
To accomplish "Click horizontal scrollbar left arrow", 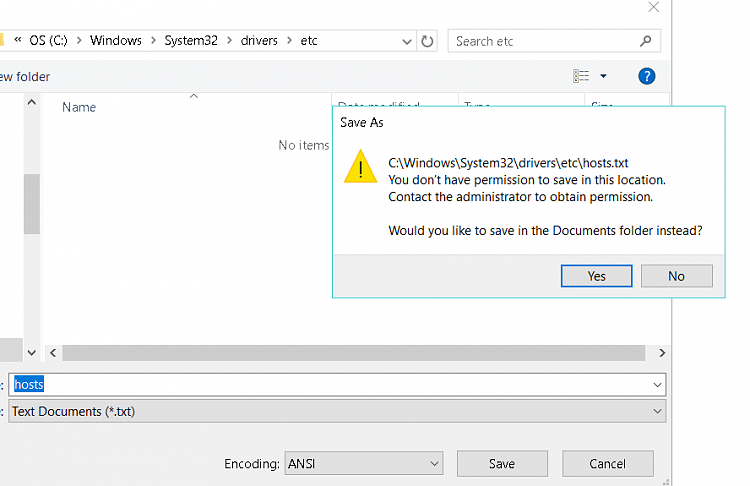I will click(x=53, y=353).
